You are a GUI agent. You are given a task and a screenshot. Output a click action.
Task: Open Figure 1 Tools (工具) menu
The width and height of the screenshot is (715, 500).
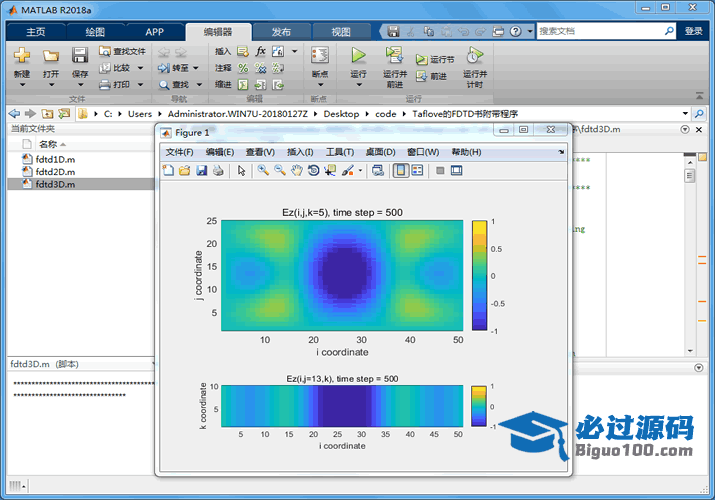(340, 152)
